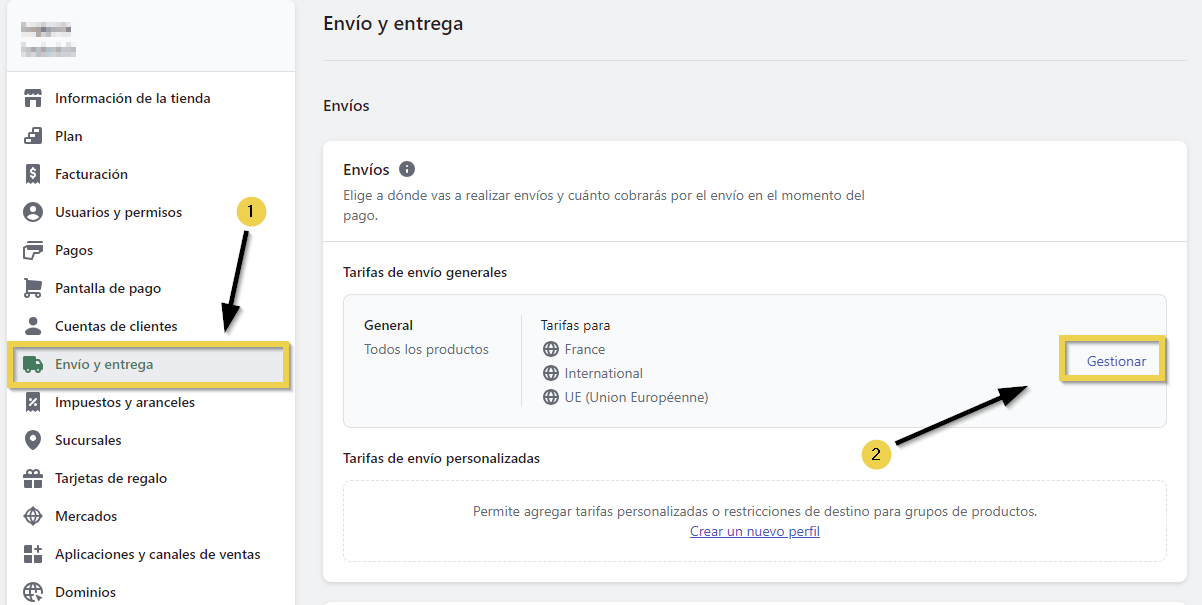Click the info icon next to Envíos heading
Screen dimensions: 1202x605
pyautogui.click(x=407, y=169)
